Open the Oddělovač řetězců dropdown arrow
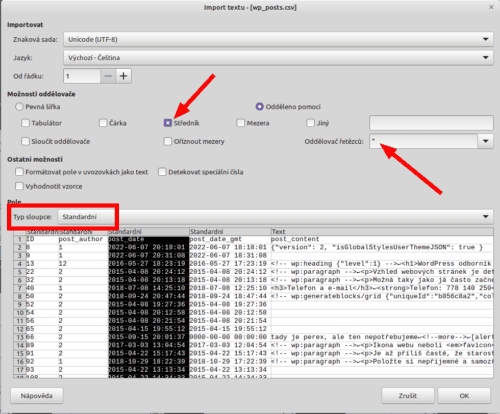 pos(486,141)
